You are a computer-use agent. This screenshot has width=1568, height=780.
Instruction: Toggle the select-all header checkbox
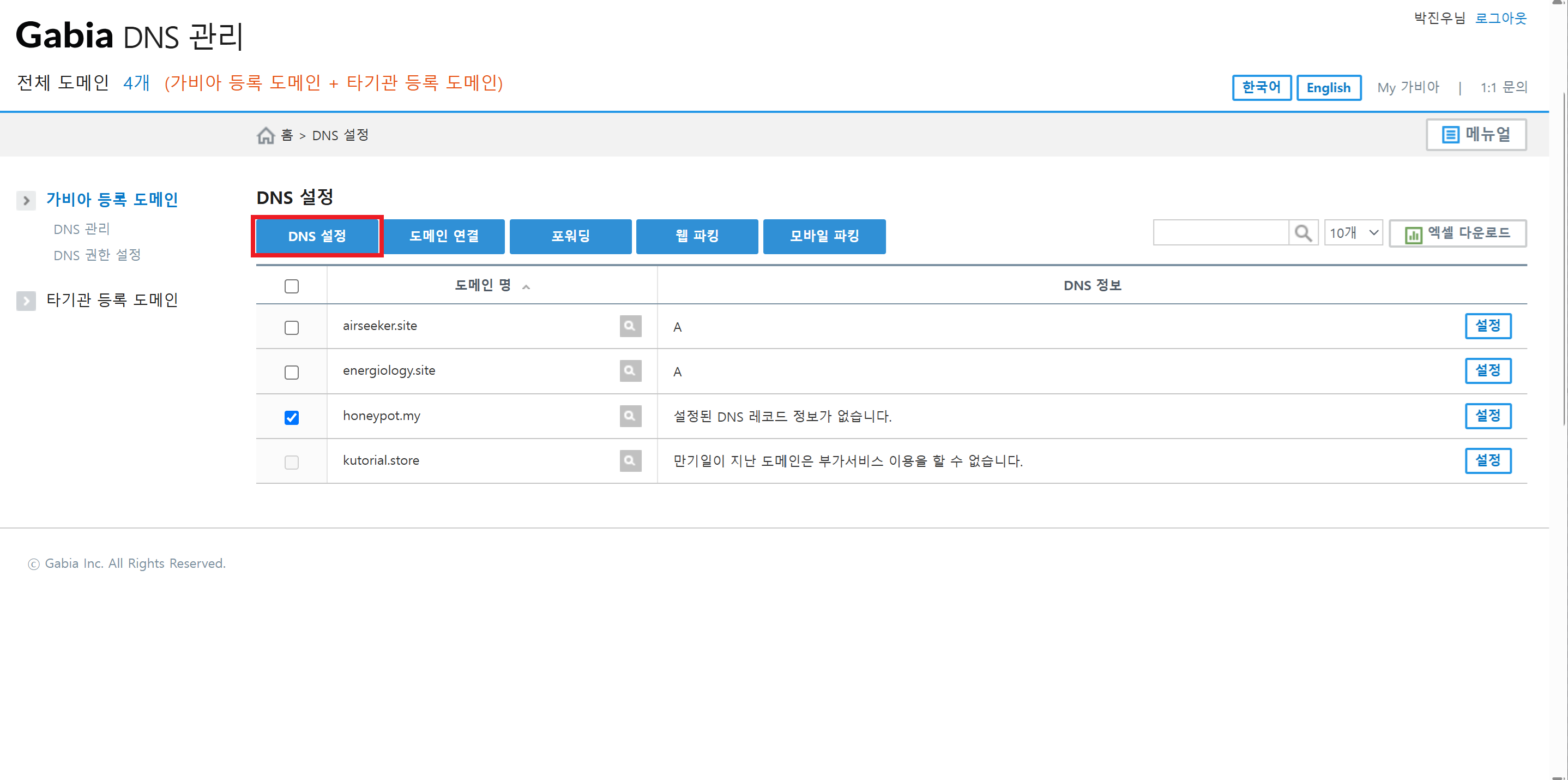coord(292,286)
